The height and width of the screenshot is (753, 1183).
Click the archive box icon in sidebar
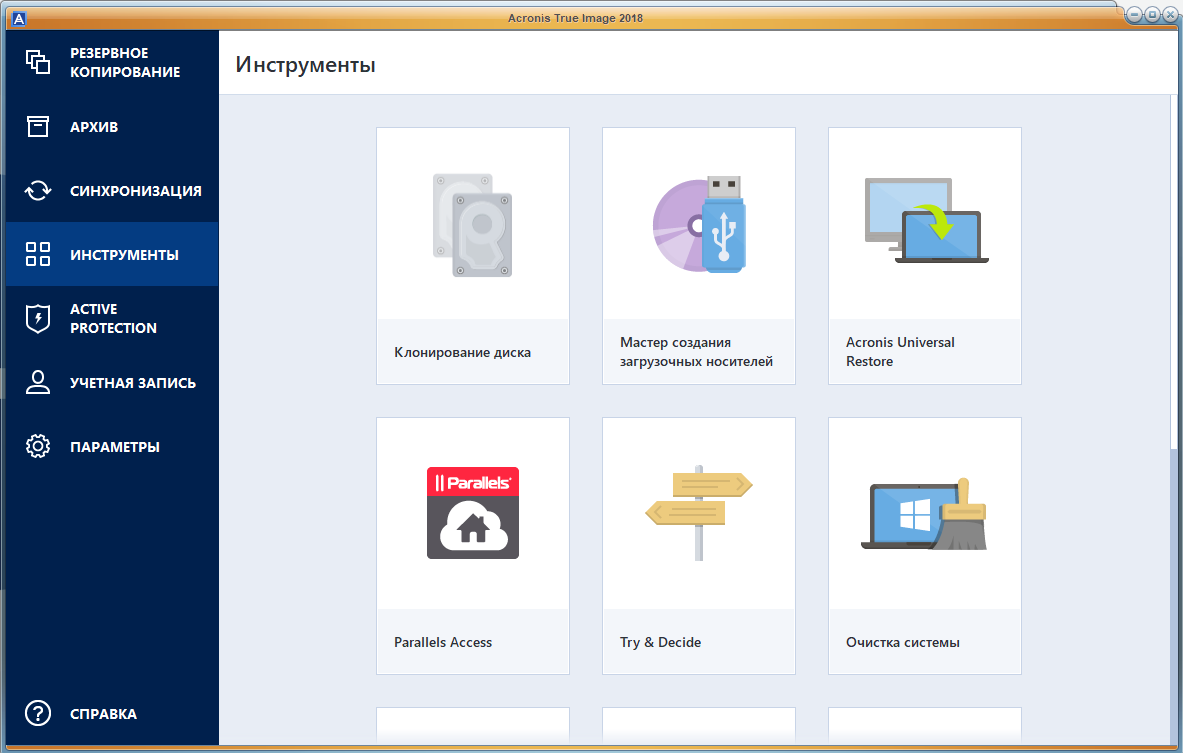pyautogui.click(x=38, y=127)
